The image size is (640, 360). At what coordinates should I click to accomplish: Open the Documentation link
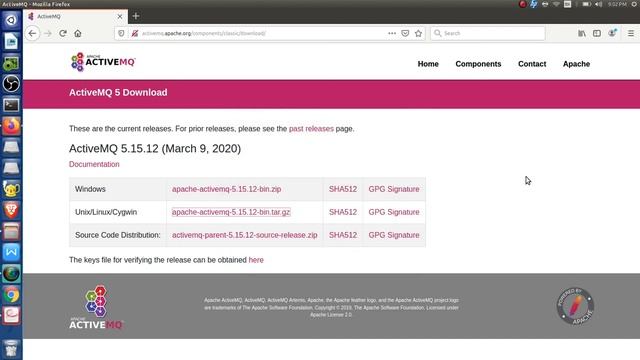click(94, 164)
